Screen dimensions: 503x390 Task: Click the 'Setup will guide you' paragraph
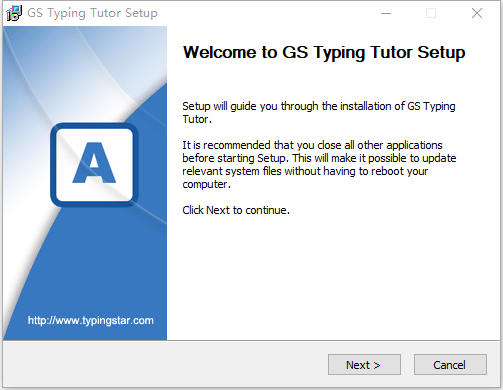coord(319,113)
